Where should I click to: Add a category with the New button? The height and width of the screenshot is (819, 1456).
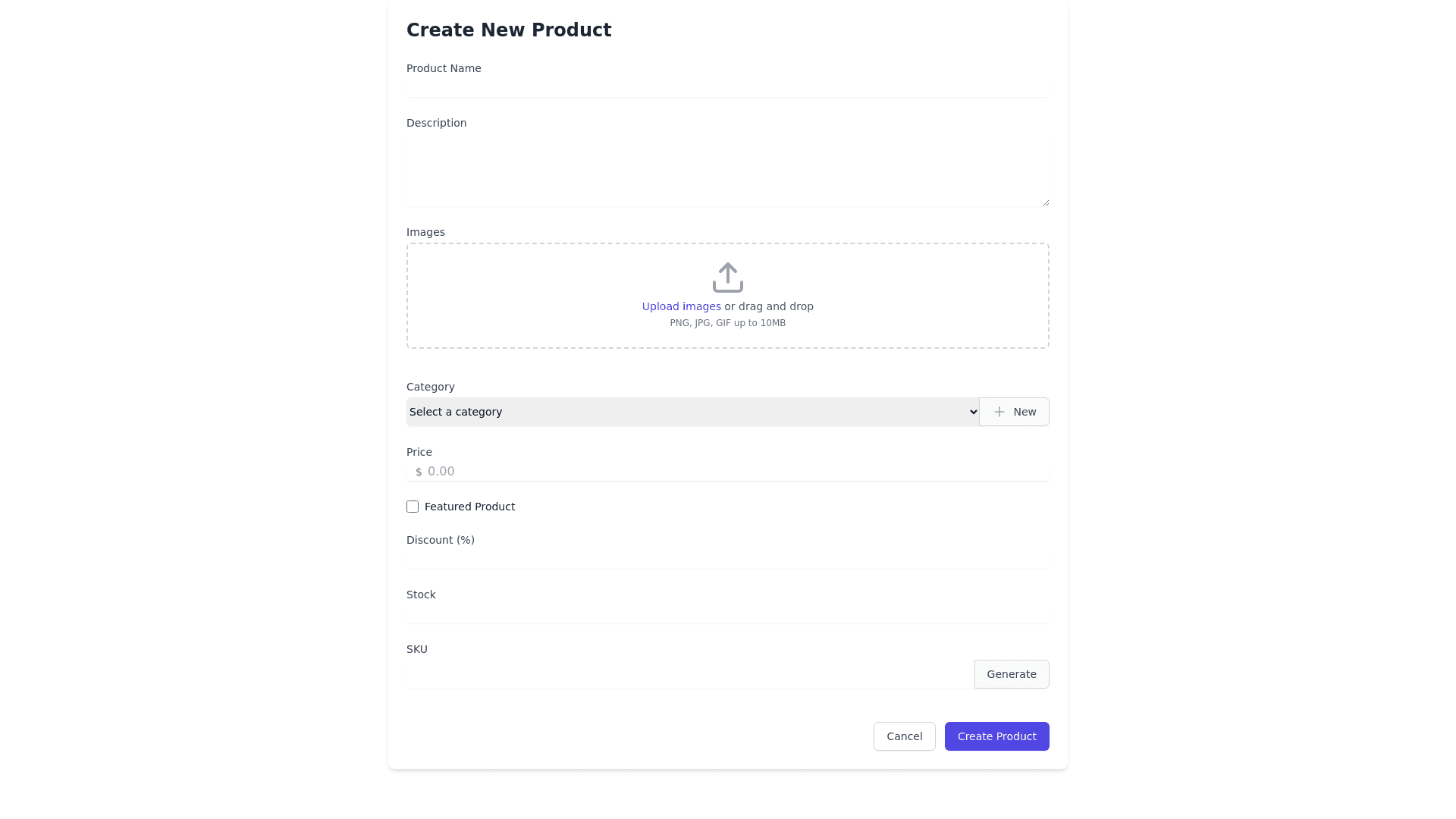pos(1014,412)
